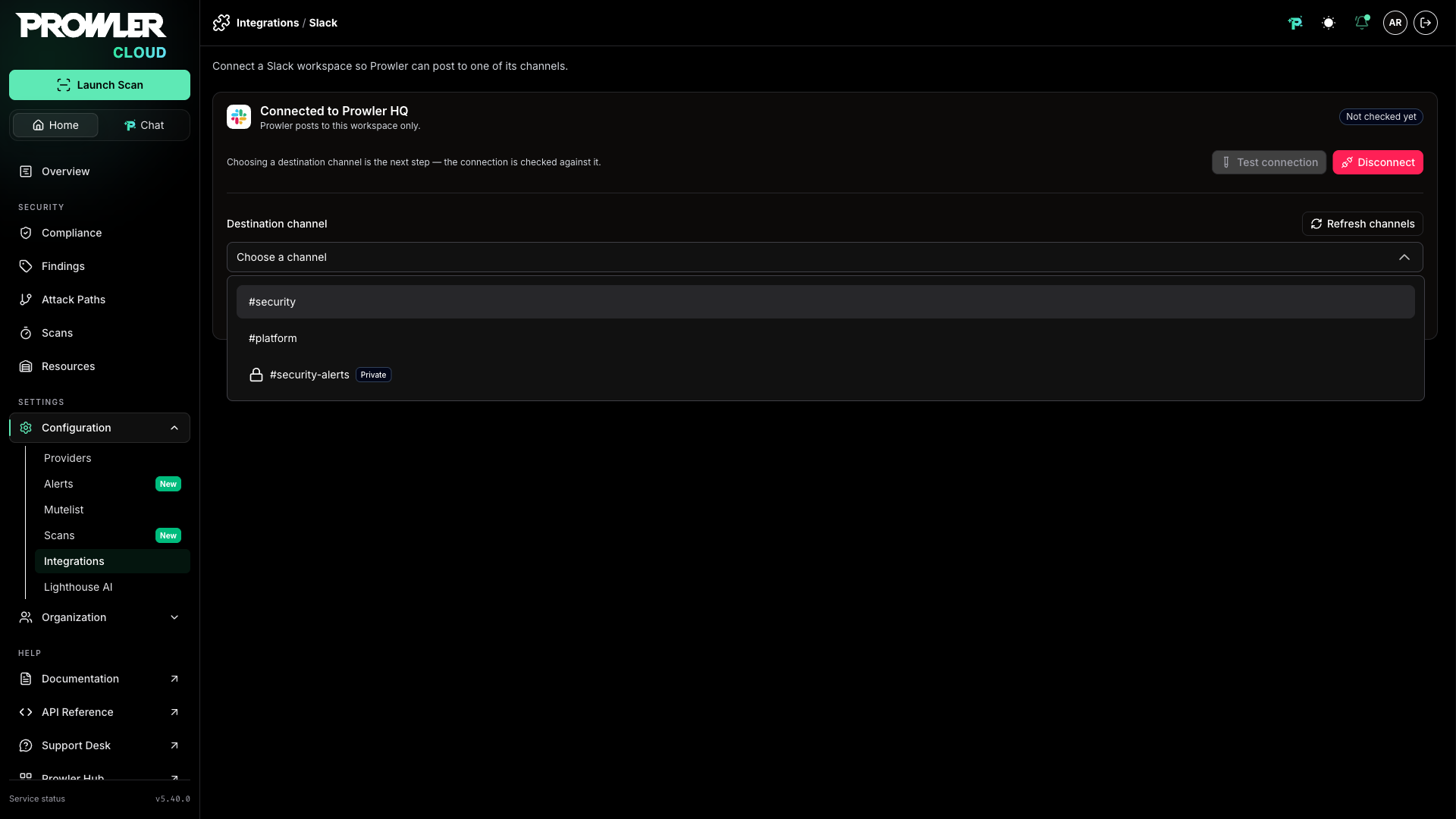Image resolution: width=1456 pixels, height=819 pixels.
Task: Open Providers under Configuration
Action: (112, 458)
